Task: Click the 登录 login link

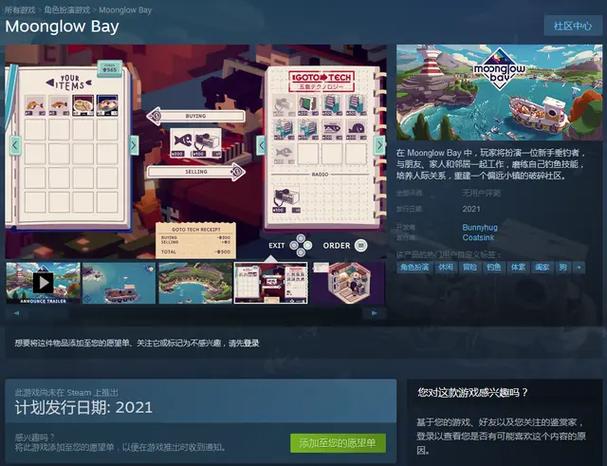Action: point(250,343)
